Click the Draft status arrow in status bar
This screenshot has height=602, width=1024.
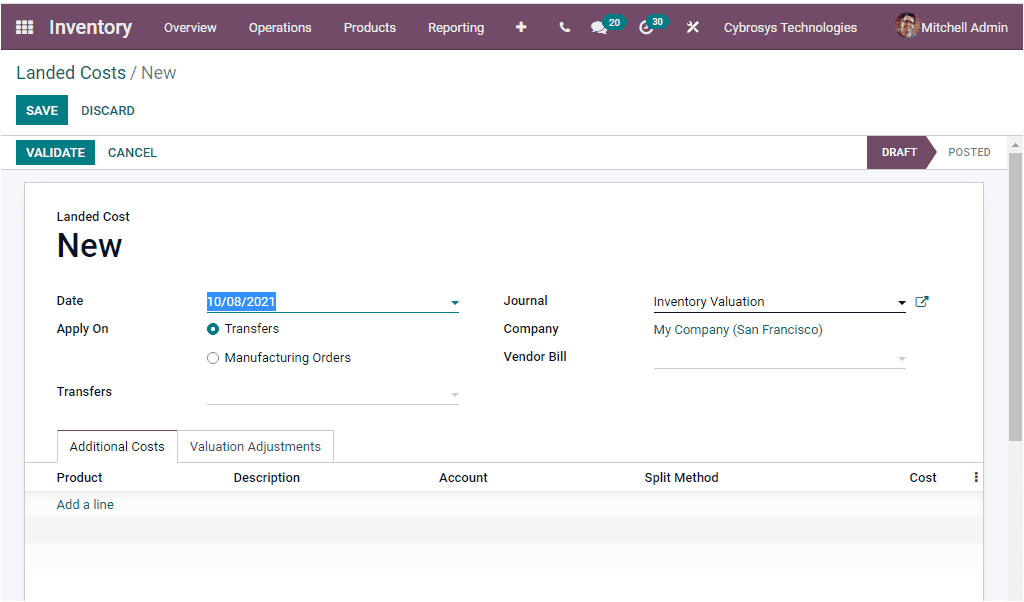(899, 152)
